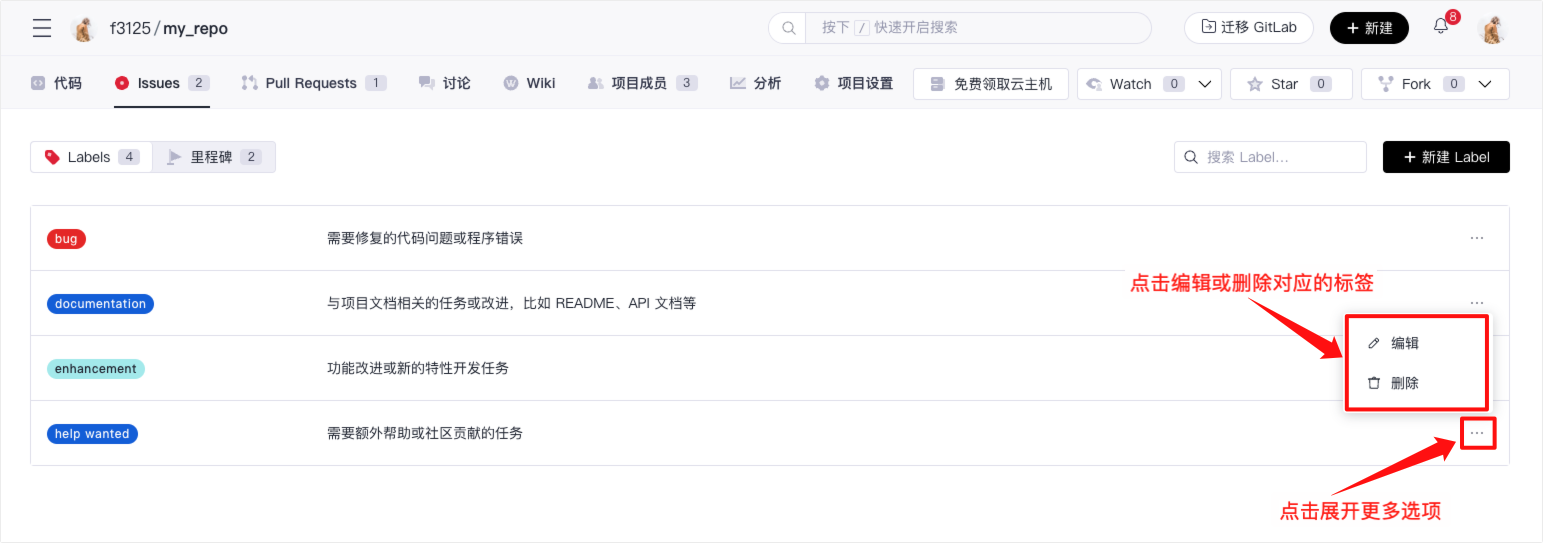
Task: Open more options for documentation label
Action: [1477, 302]
